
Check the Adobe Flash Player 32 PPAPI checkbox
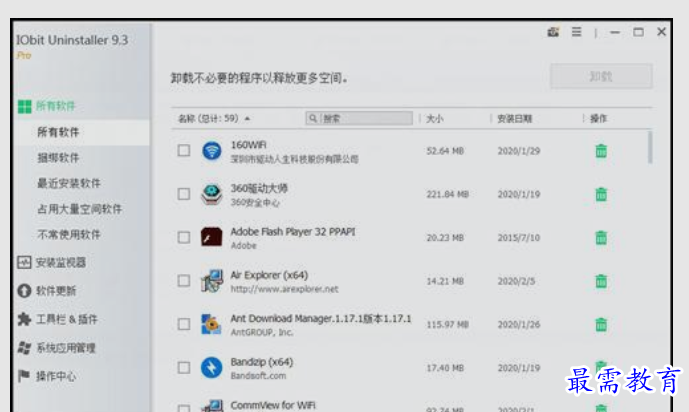(x=184, y=237)
